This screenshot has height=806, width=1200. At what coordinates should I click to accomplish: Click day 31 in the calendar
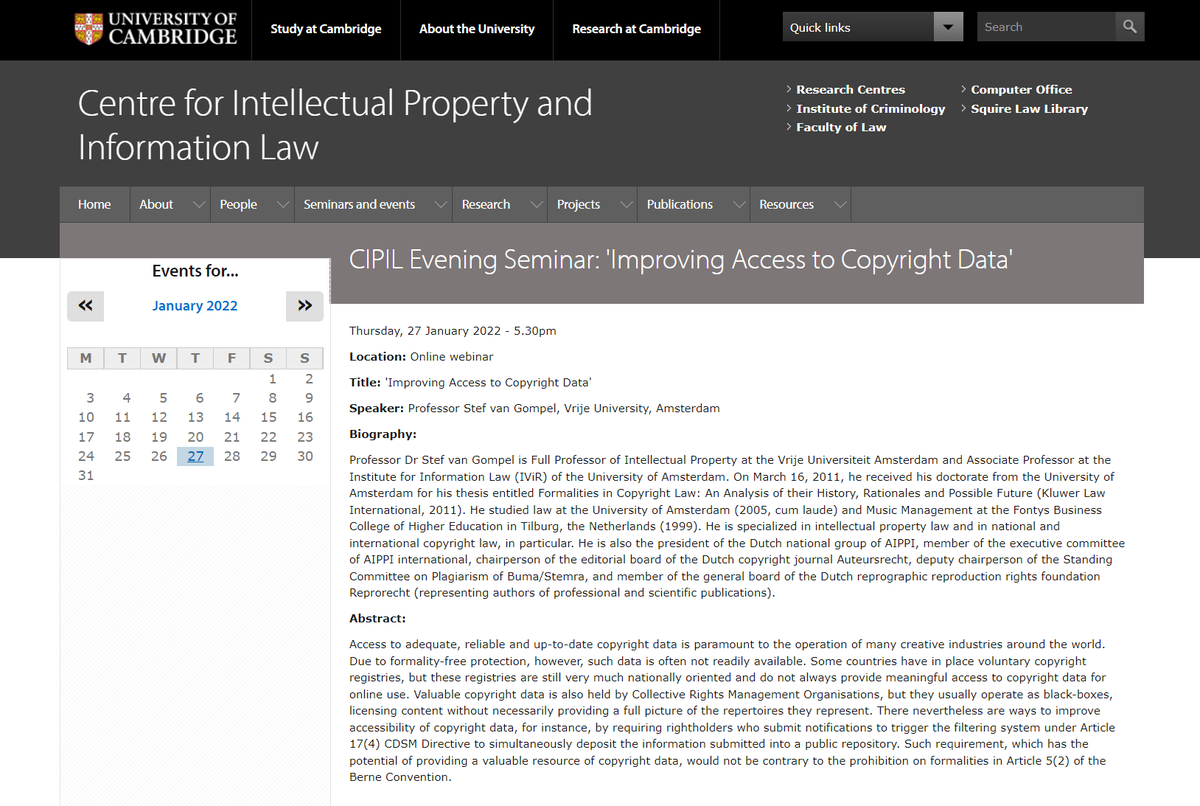click(86, 475)
